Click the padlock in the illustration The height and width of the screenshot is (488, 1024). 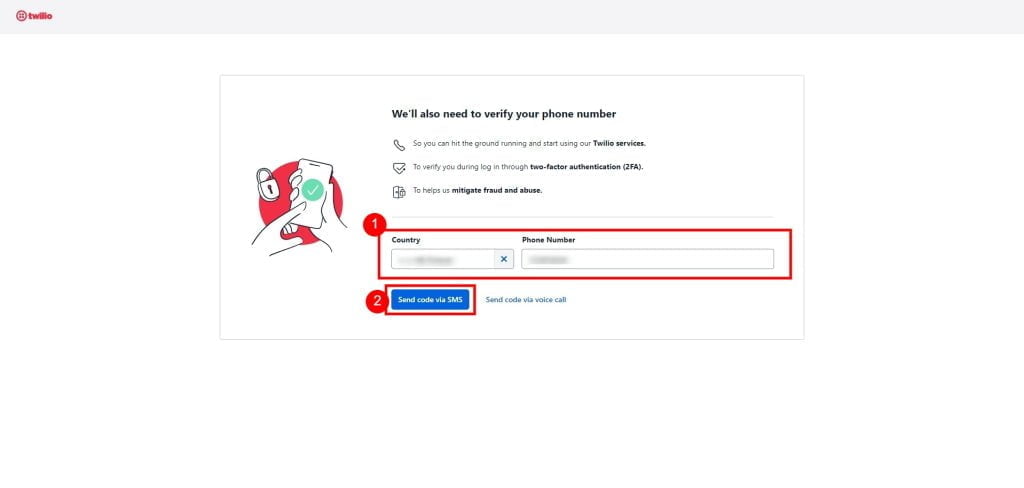point(268,183)
